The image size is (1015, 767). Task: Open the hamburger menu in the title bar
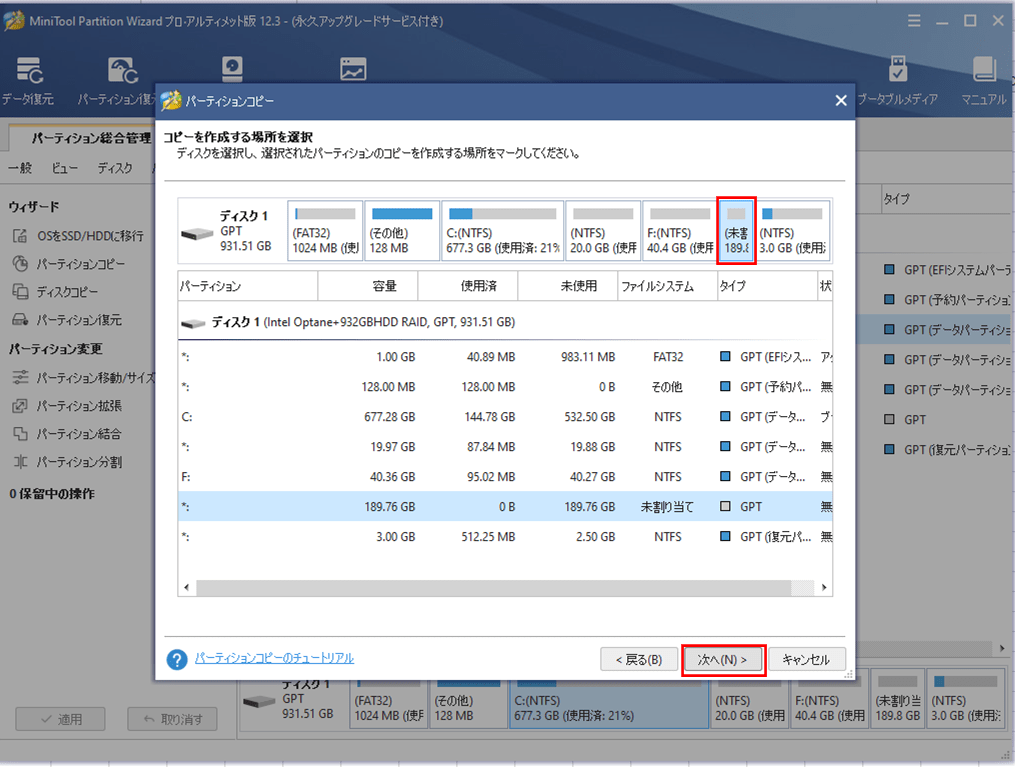coord(913,21)
